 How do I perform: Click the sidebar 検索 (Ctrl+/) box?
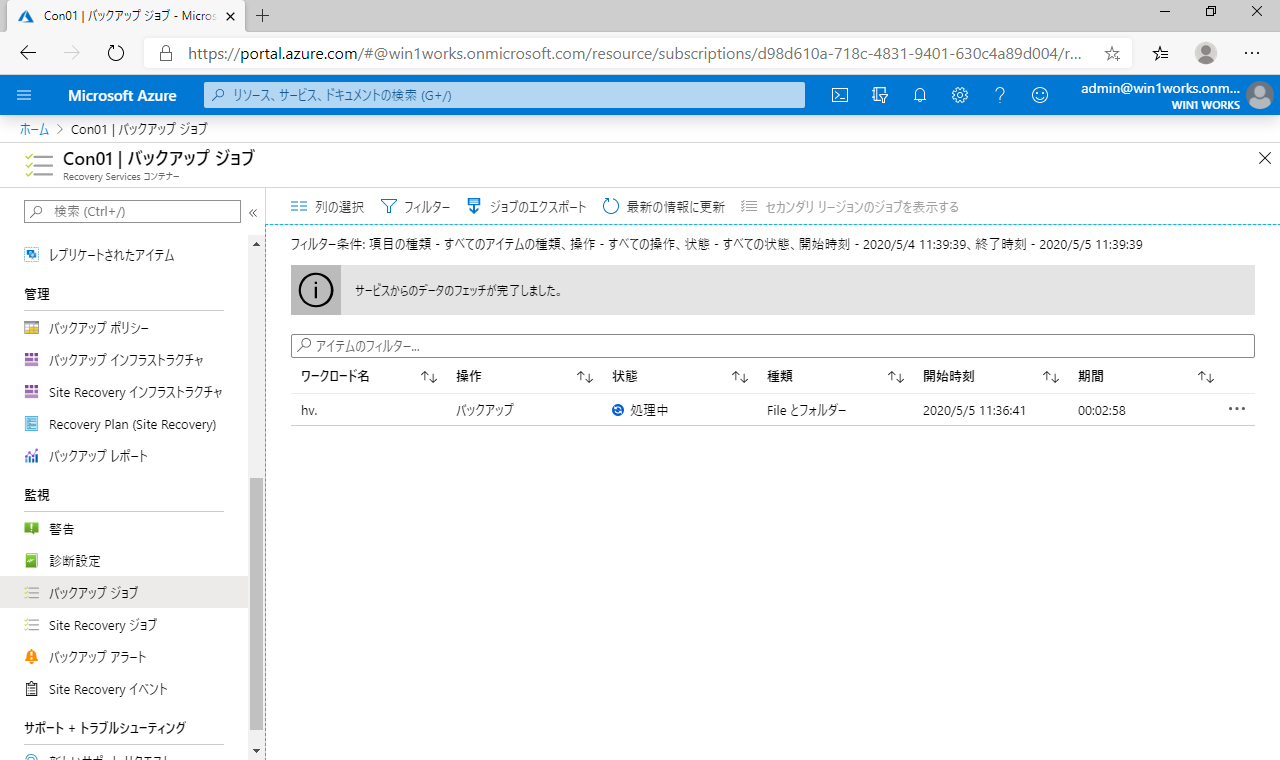[132, 211]
